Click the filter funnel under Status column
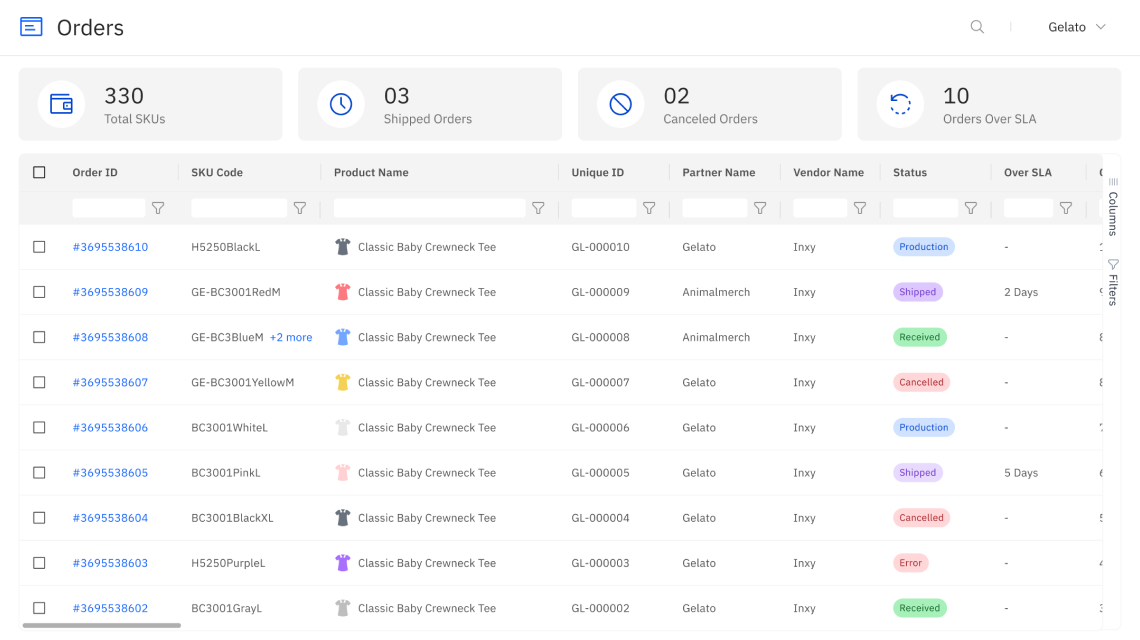The height and width of the screenshot is (640, 1140). [x=970, y=208]
